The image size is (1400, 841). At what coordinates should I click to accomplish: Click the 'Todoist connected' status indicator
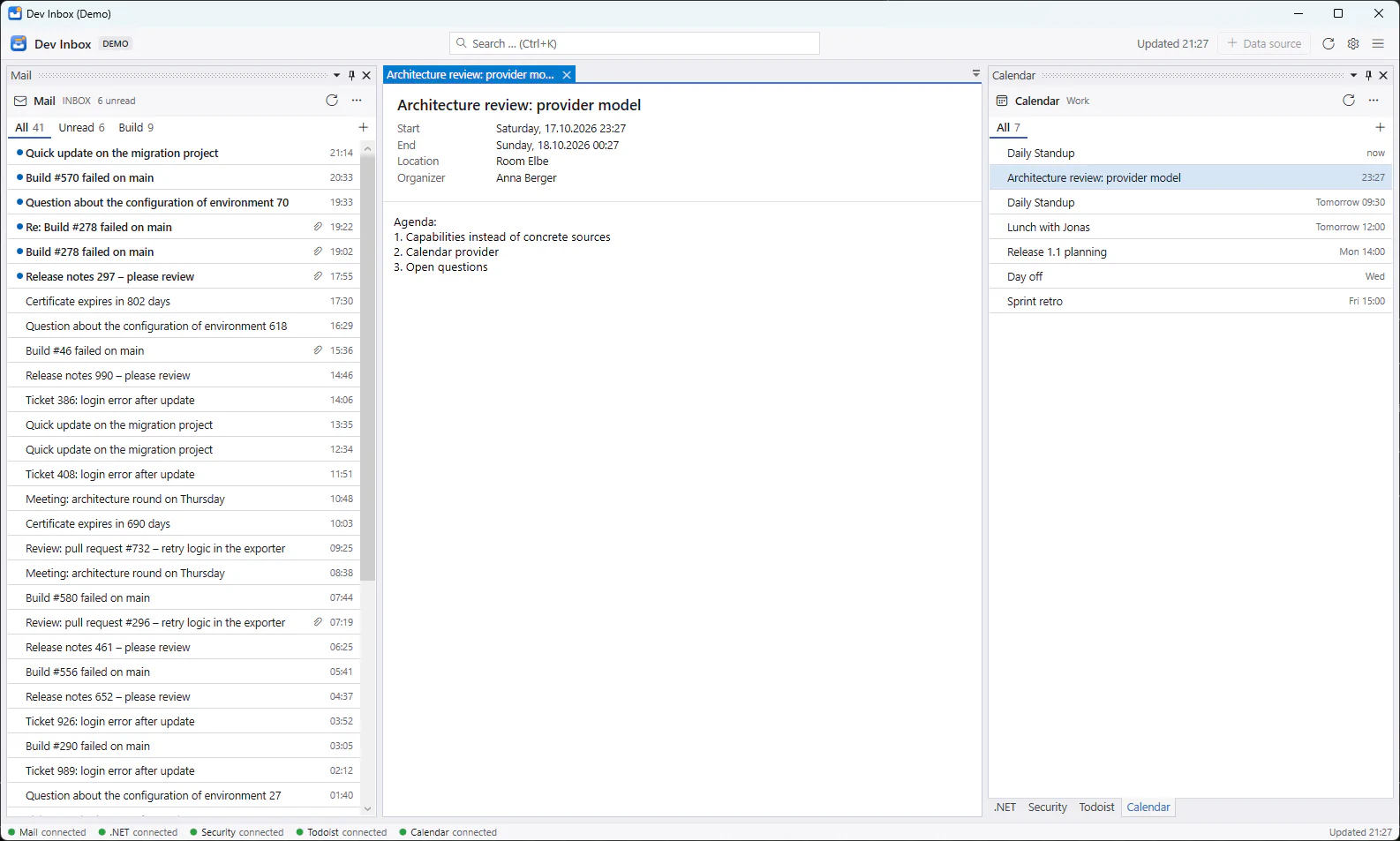tap(342, 832)
